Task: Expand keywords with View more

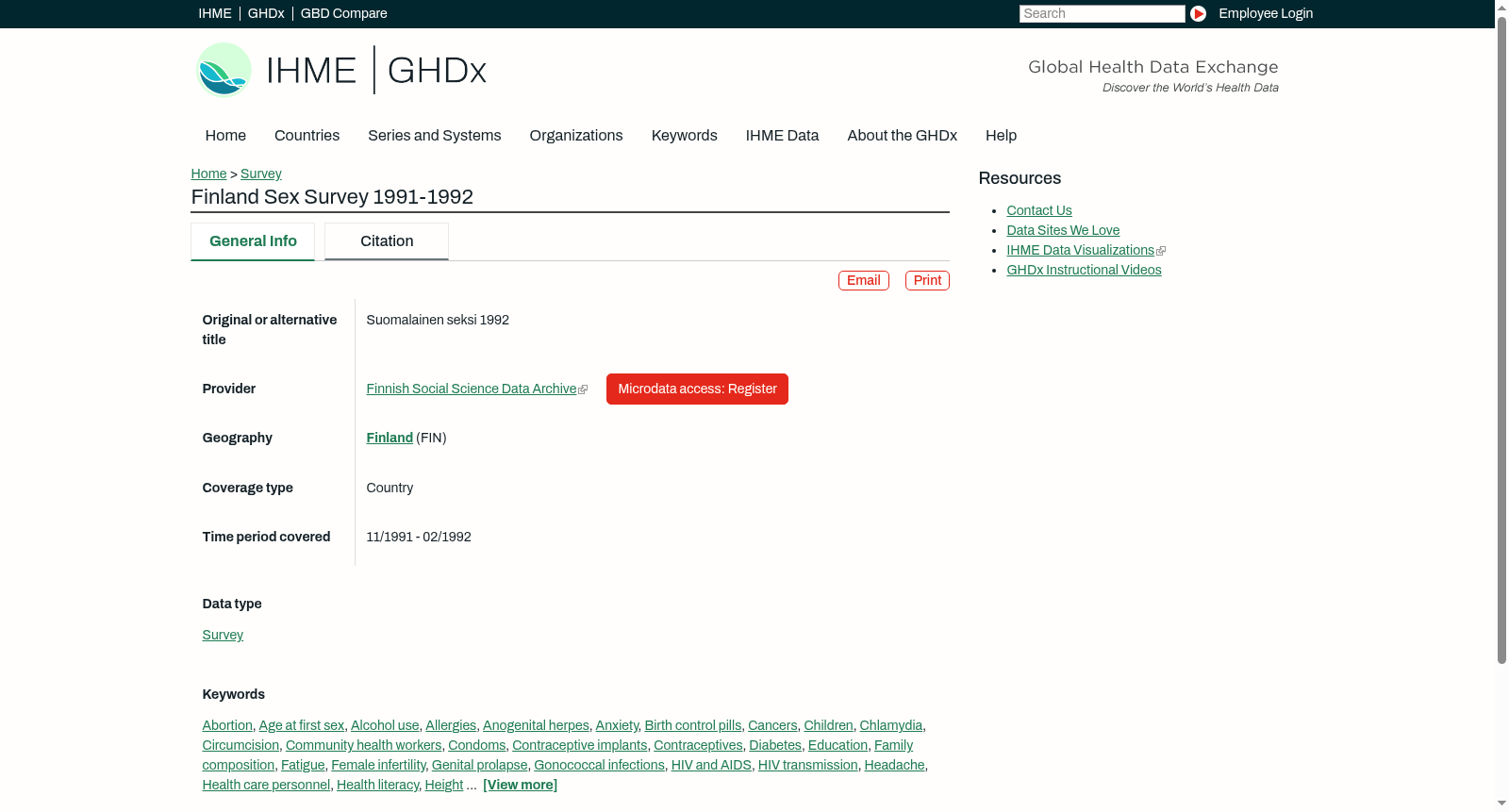Action: coord(520,785)
